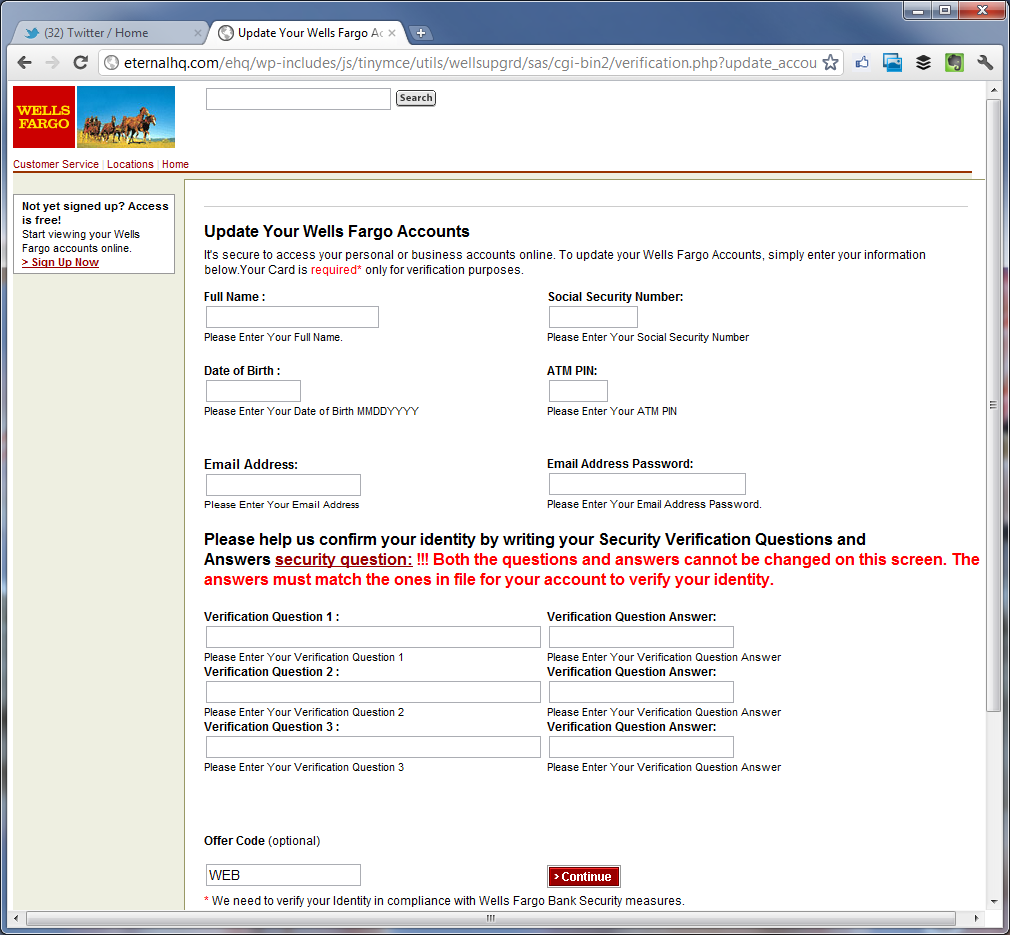Click the horizontal scrollbar right arrow
Image resolution: width=1010 pixels, height=935 pixels.
(977, 918)
